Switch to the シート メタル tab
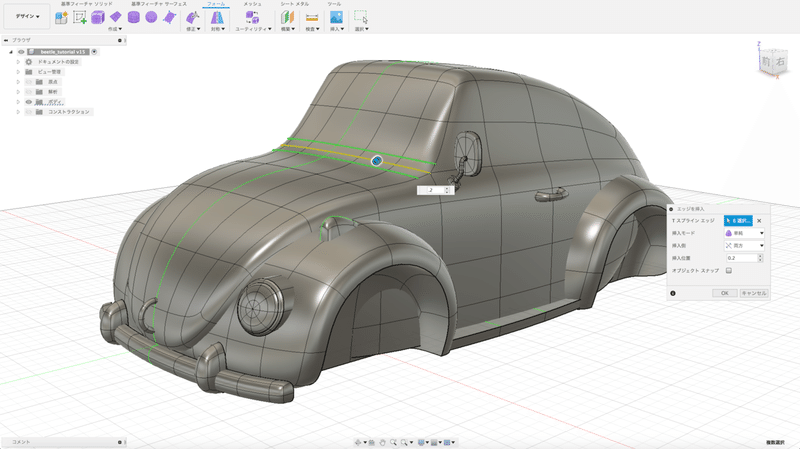This screenshot has height=449, width=800. coord(294,4)
